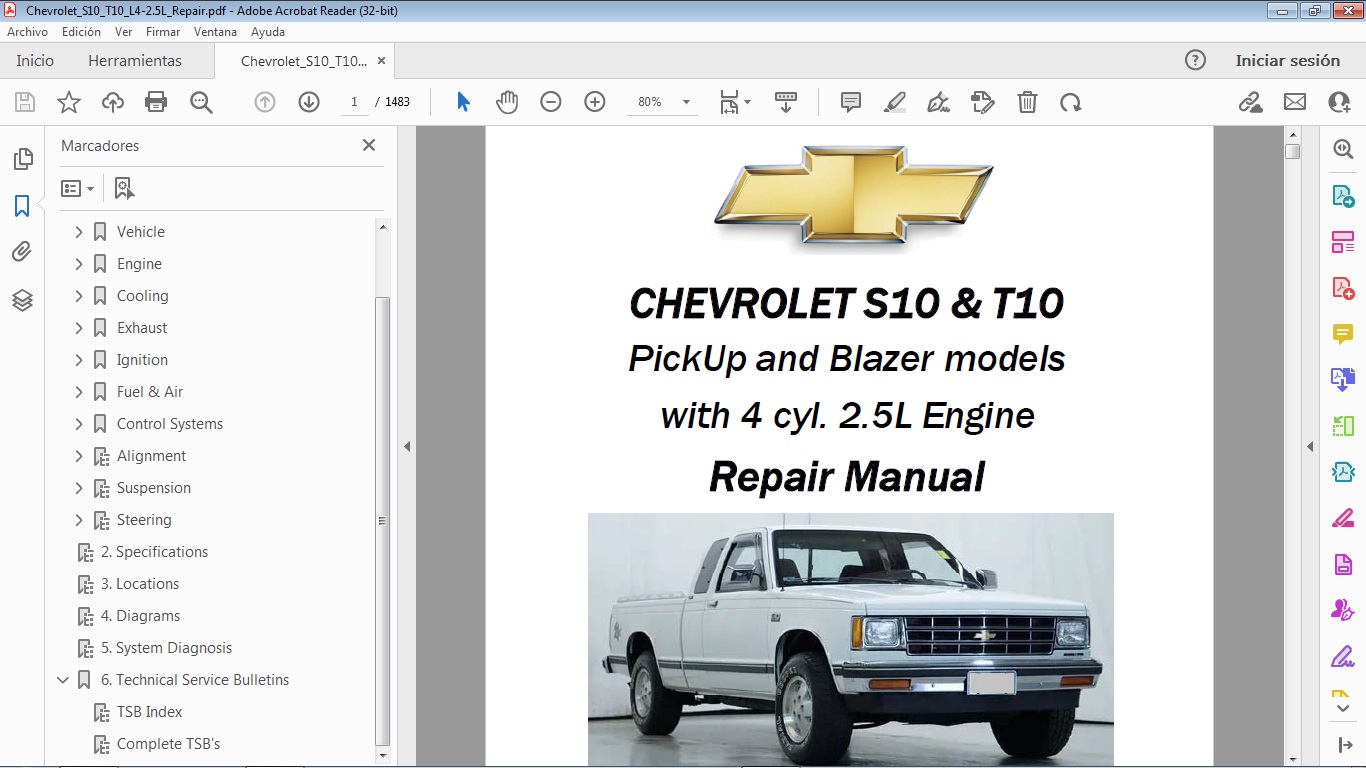
Task: Click the Delete pages trash icon
Action: coord(1026,101)
